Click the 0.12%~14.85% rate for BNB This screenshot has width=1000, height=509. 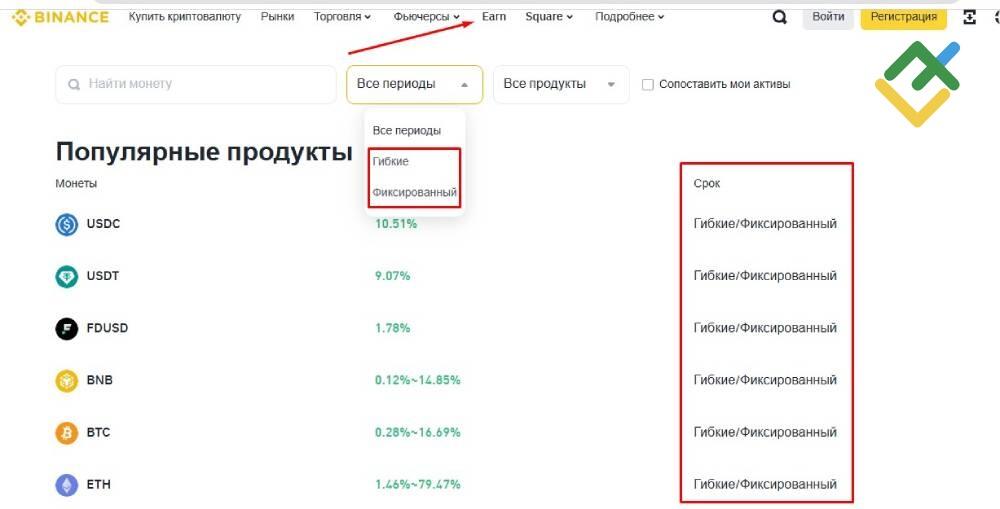click(418, 380)
